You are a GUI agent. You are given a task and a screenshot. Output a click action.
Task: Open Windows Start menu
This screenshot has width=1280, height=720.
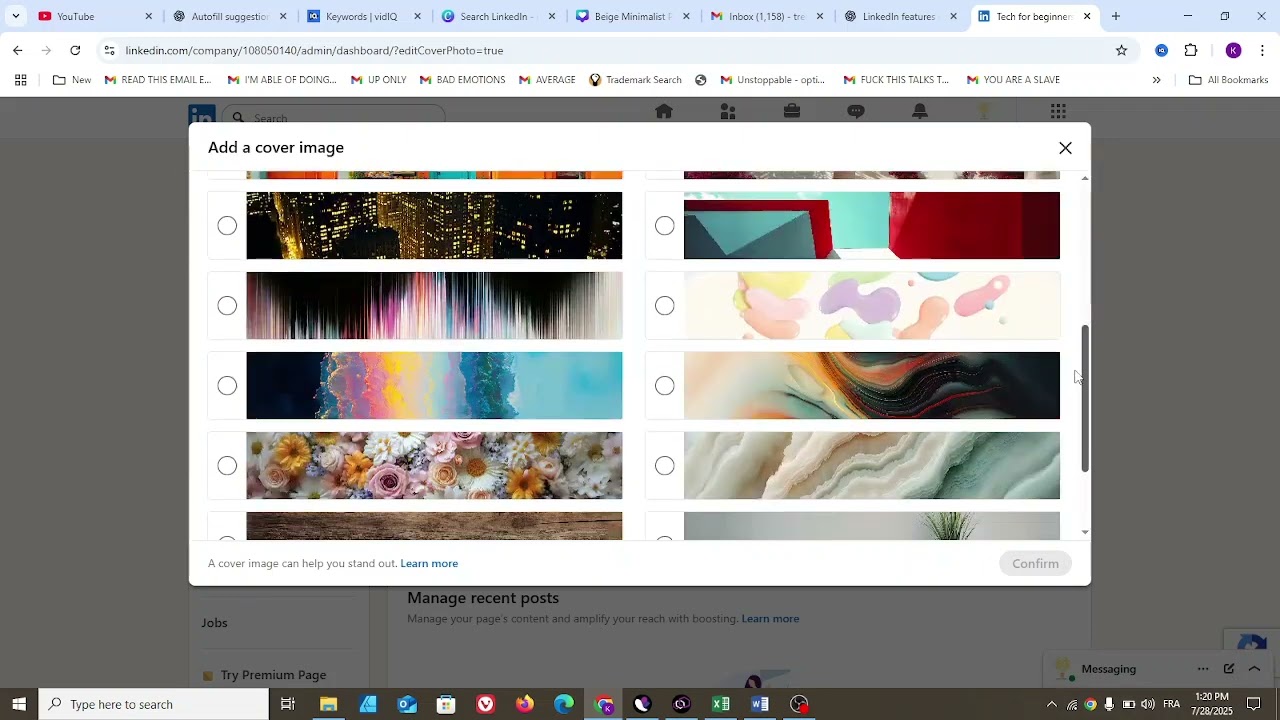point(19,704)
